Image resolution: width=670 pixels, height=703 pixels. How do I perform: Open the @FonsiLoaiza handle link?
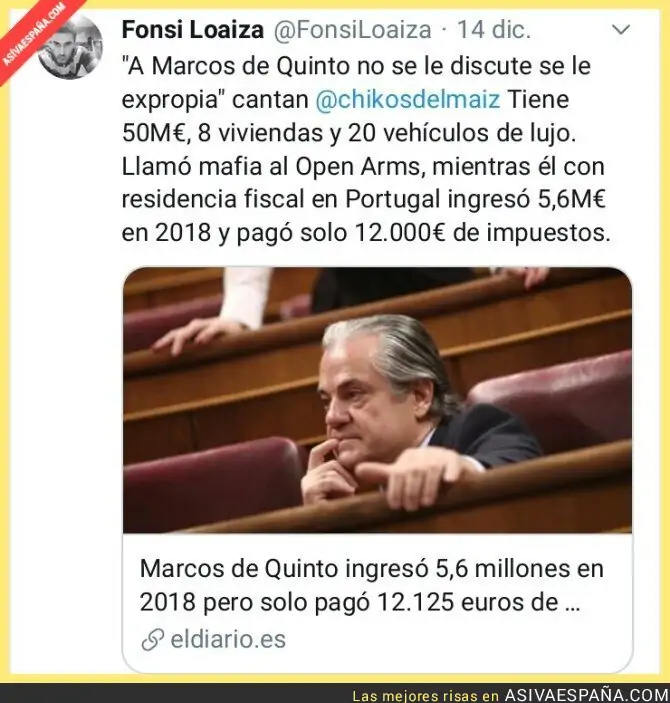click(352, 30)
